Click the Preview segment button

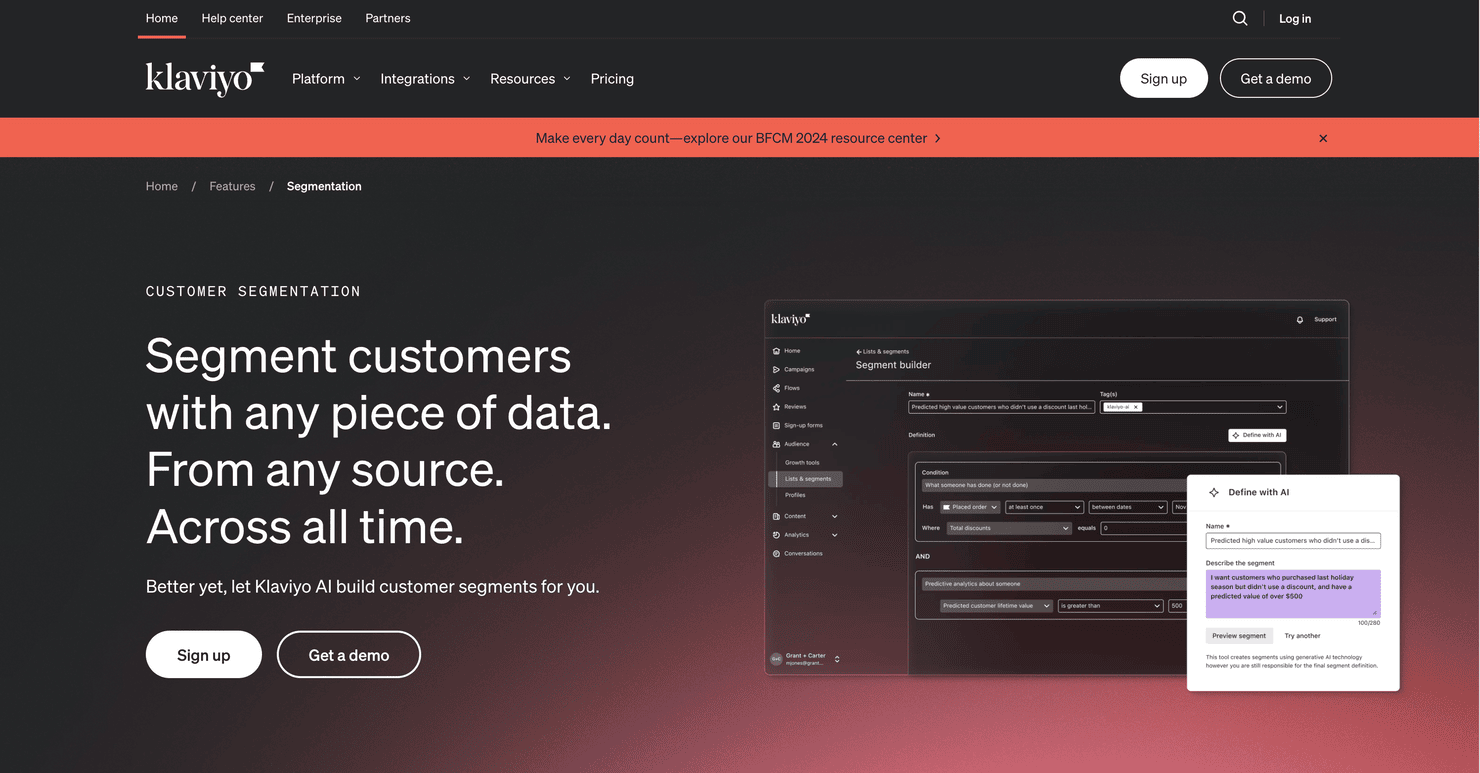pyautogui.click(x=1239, y=636)
